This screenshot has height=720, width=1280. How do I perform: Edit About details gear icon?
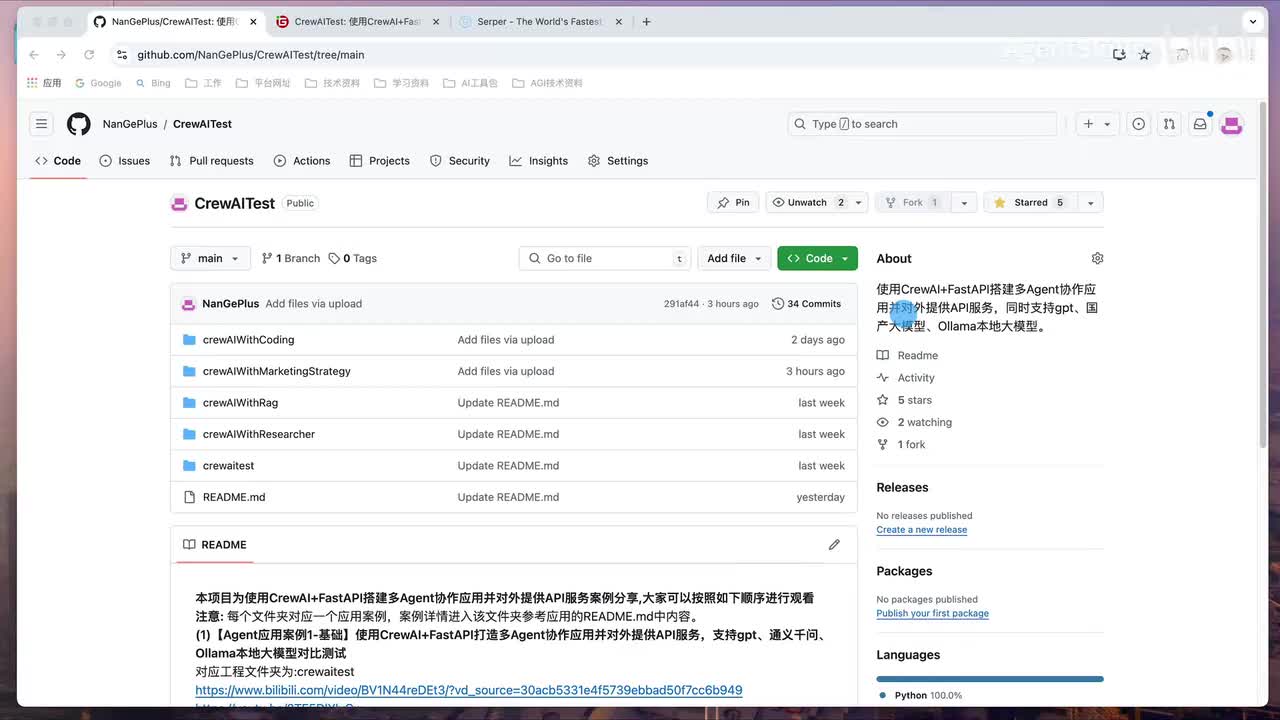(x=1097, y=258)
